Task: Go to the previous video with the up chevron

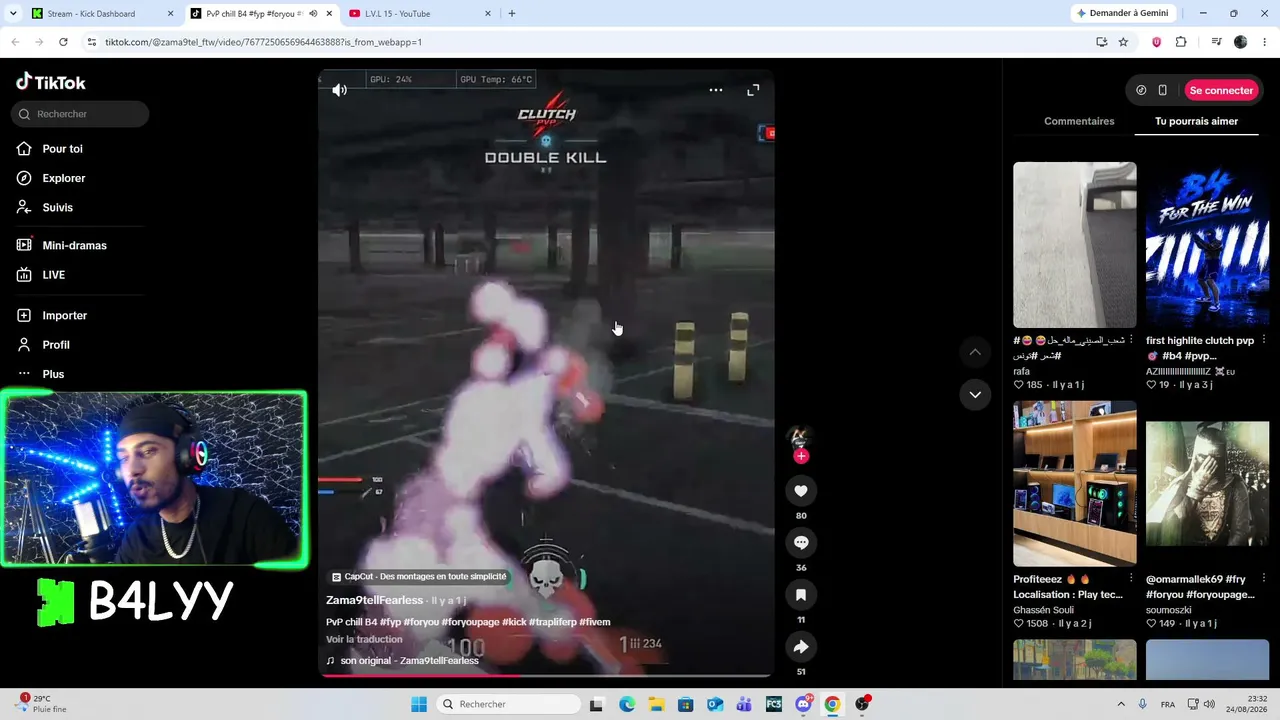Action: coord(975,352)
